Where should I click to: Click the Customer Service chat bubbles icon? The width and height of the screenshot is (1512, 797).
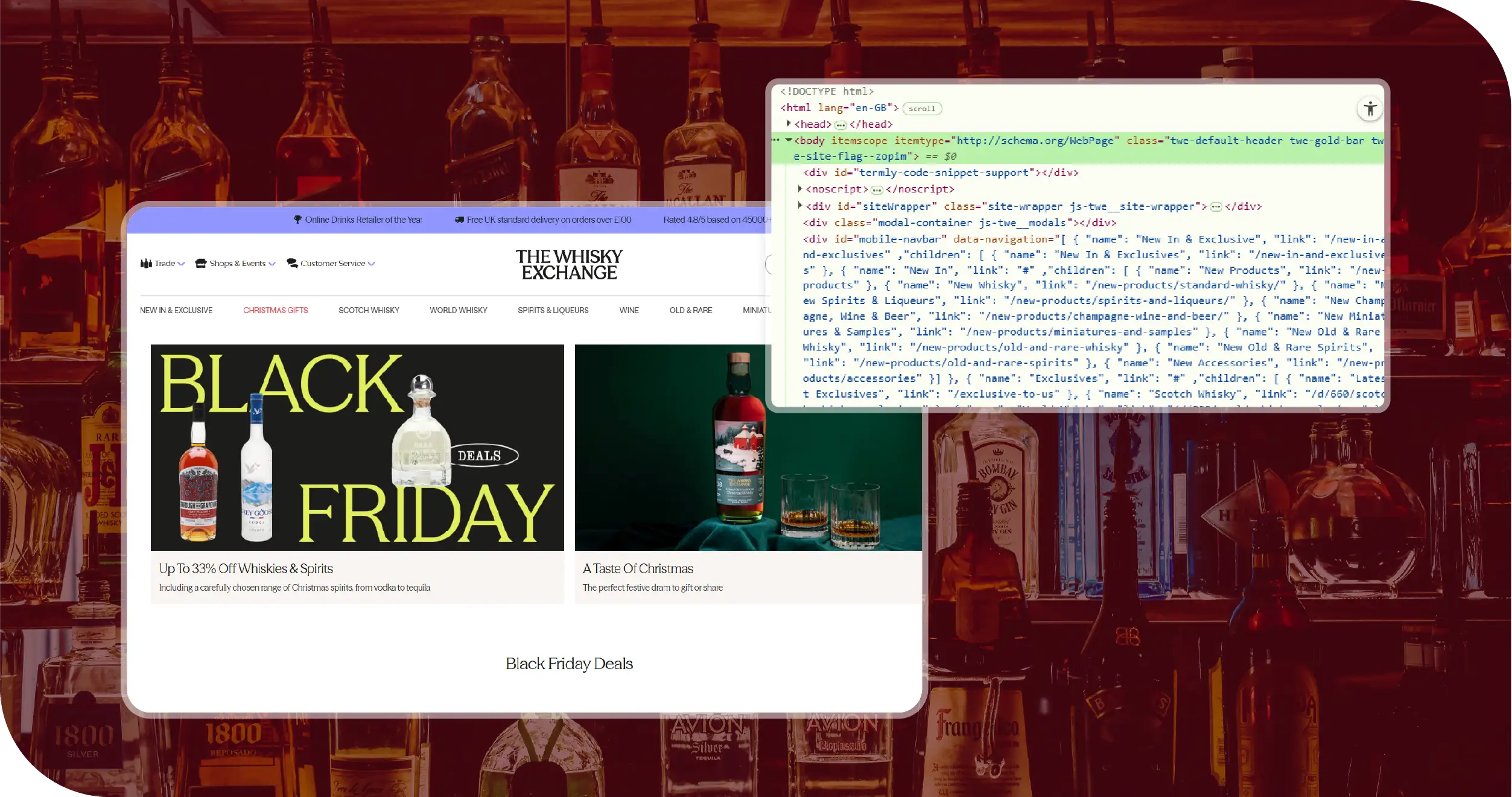[x=292, y=263]
